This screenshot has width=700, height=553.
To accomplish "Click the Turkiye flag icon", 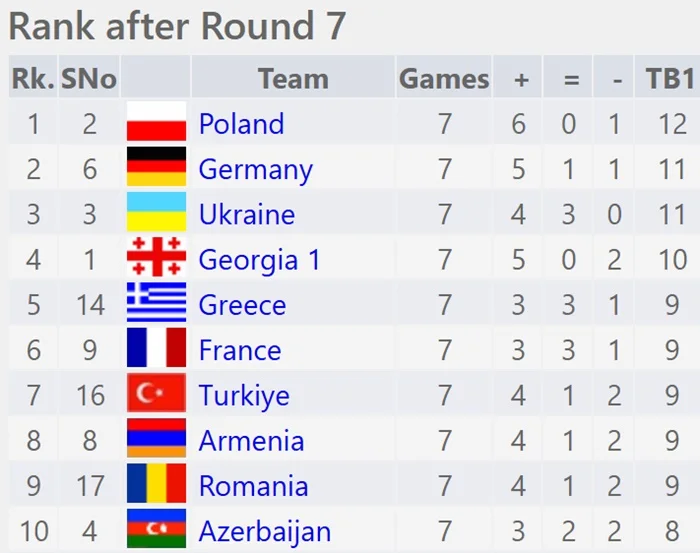I will pos(156,395).
